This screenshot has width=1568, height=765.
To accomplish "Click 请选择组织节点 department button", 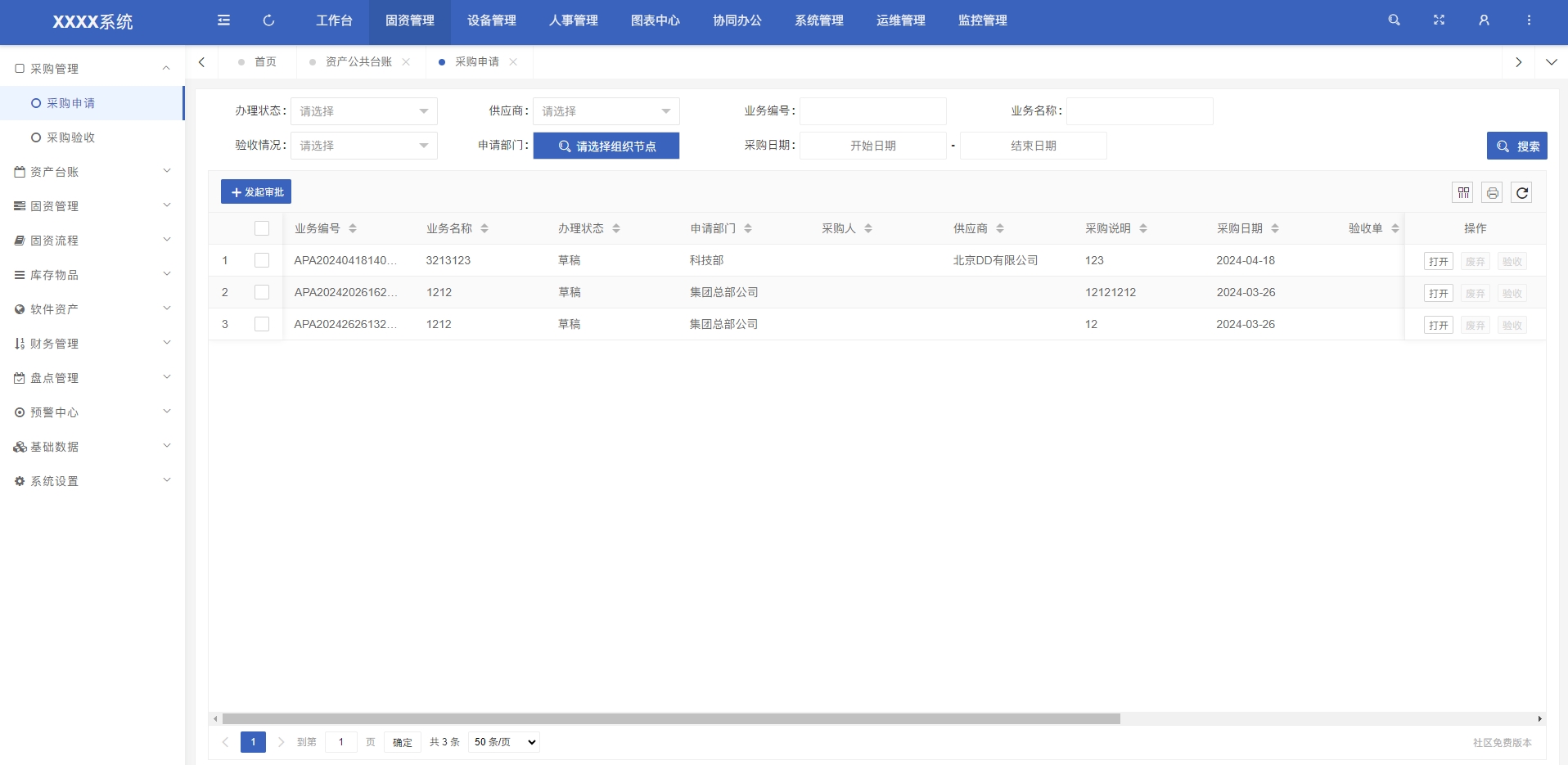I will pyautogui.click(x=606, y=146).
